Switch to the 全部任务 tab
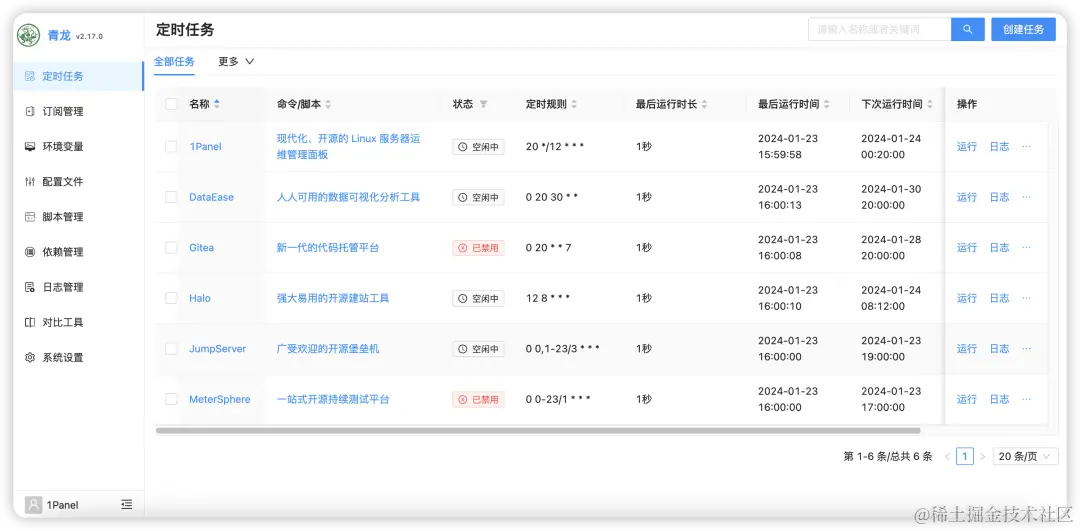The image size is (1080, 531). pos(174,61)
